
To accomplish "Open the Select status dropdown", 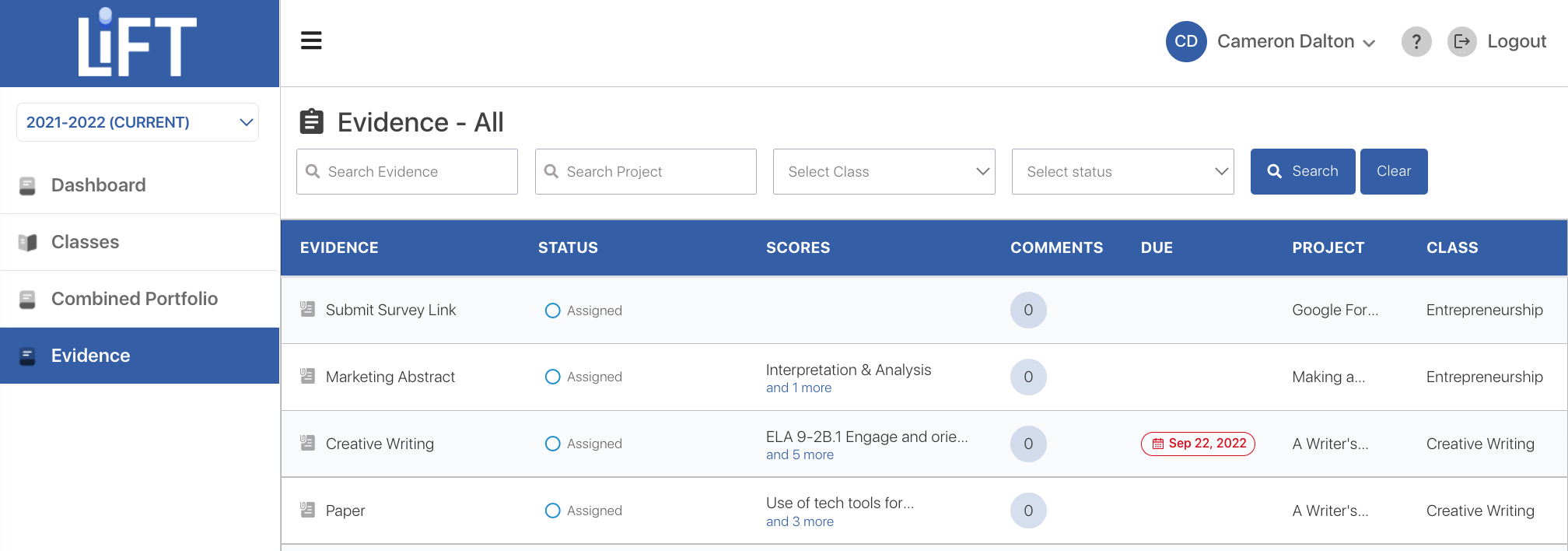I will (x=1122, y=171).
